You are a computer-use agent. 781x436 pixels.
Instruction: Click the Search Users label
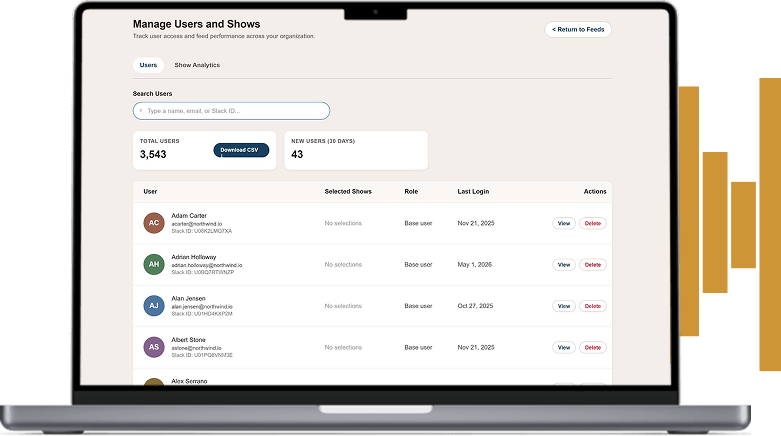(x=152, y=94)
